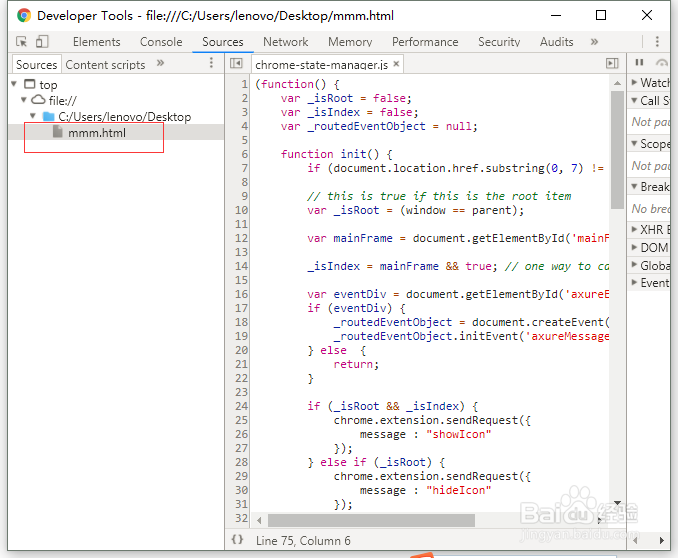Collapse the C:/Users/lenovo/Desktop folder
Image resolution: width=678 pixels, height=558 pixels.
pyautogui.click(x=33, y=116)
